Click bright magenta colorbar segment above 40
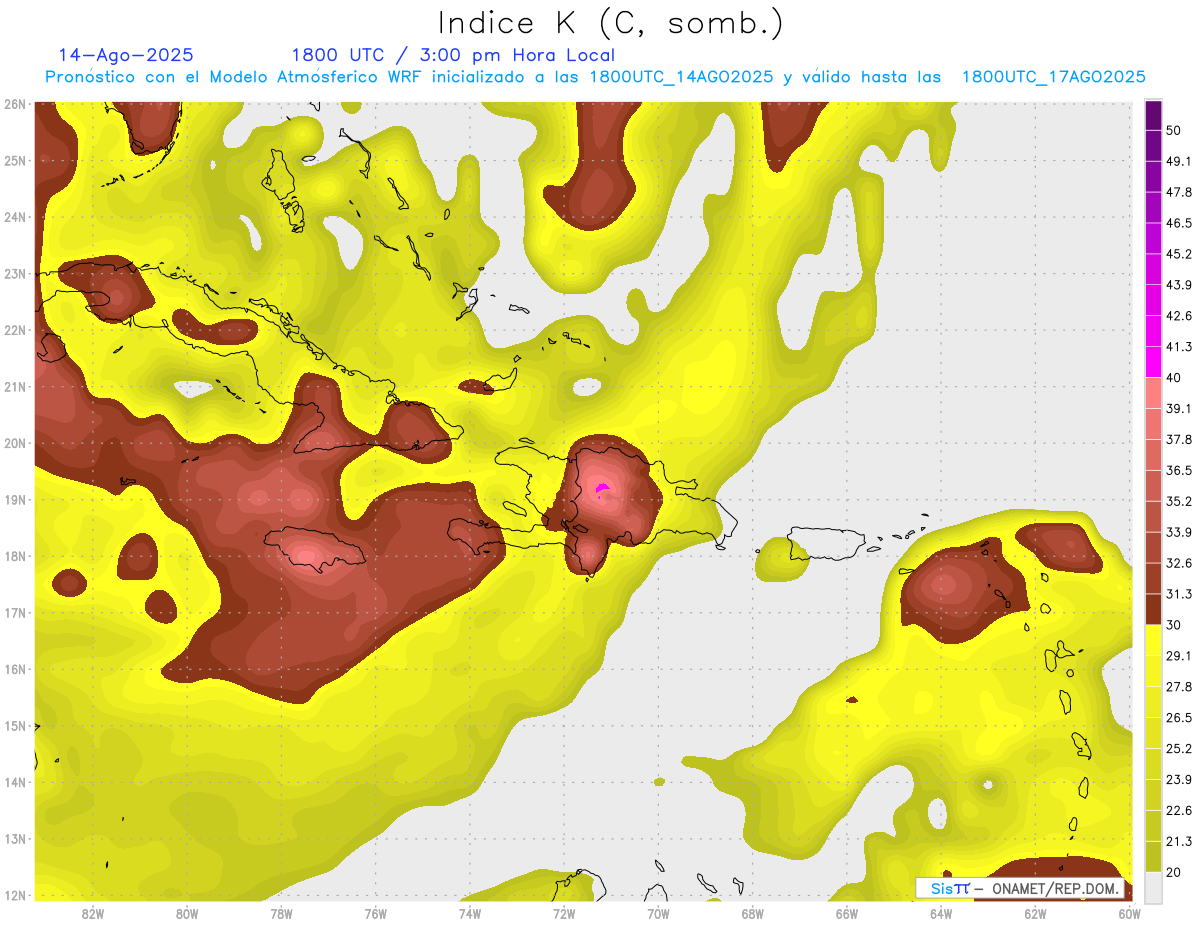The height and width of the screenshot is (927, 1200). point(1153,362)
